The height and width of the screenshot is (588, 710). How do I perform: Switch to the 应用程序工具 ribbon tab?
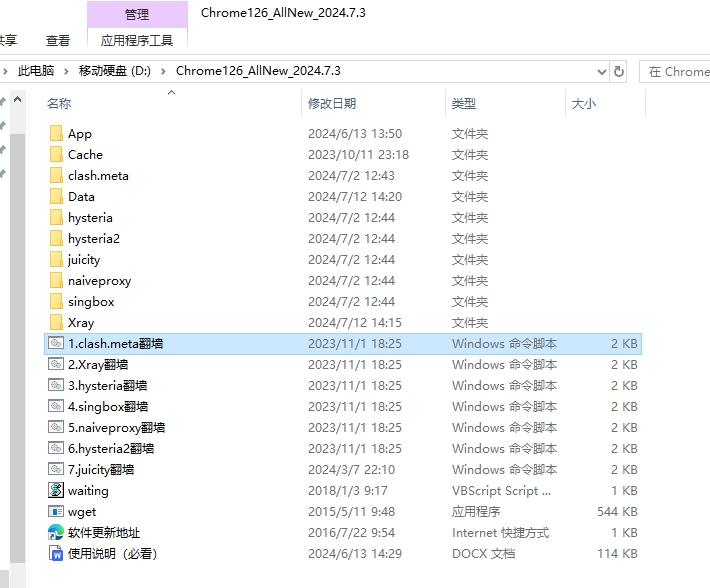[137, 41]
